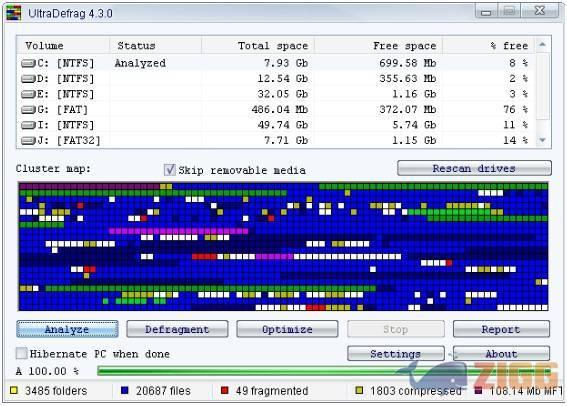Sort by the % free column header
This screenshot has width=567, height=406.
click(489, 46)
